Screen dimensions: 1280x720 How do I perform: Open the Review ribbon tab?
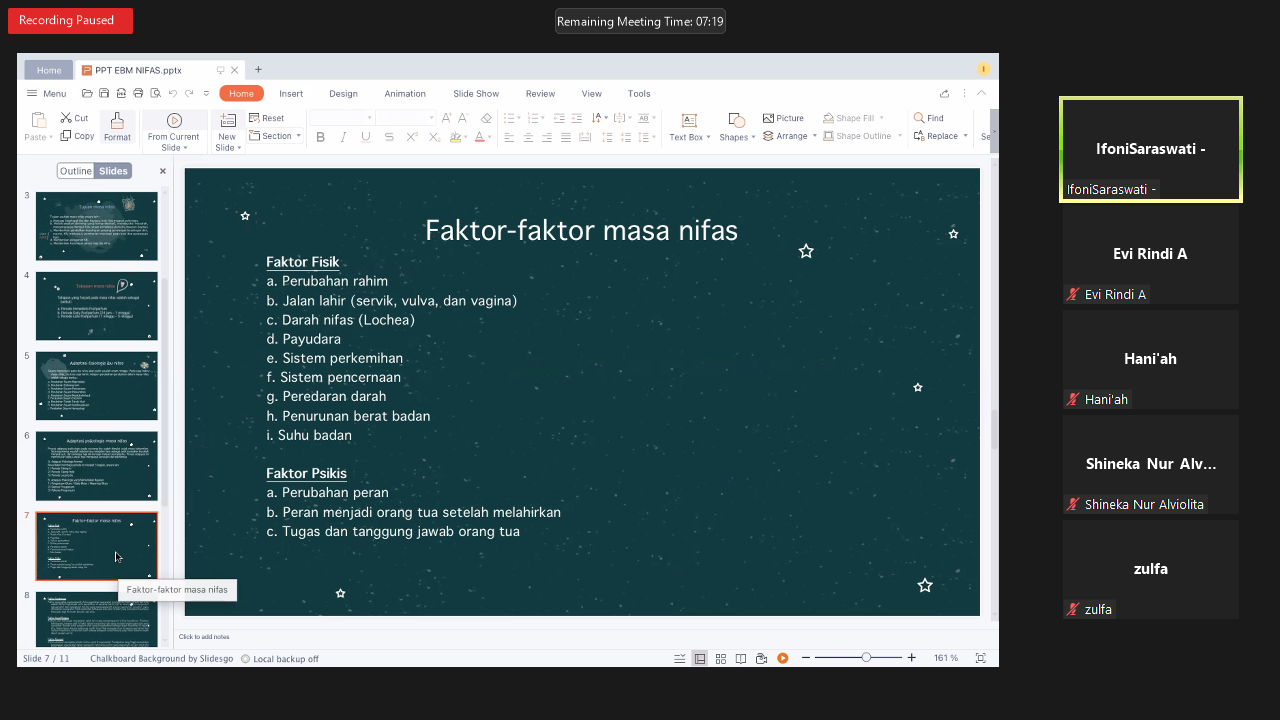click(540, 94)
